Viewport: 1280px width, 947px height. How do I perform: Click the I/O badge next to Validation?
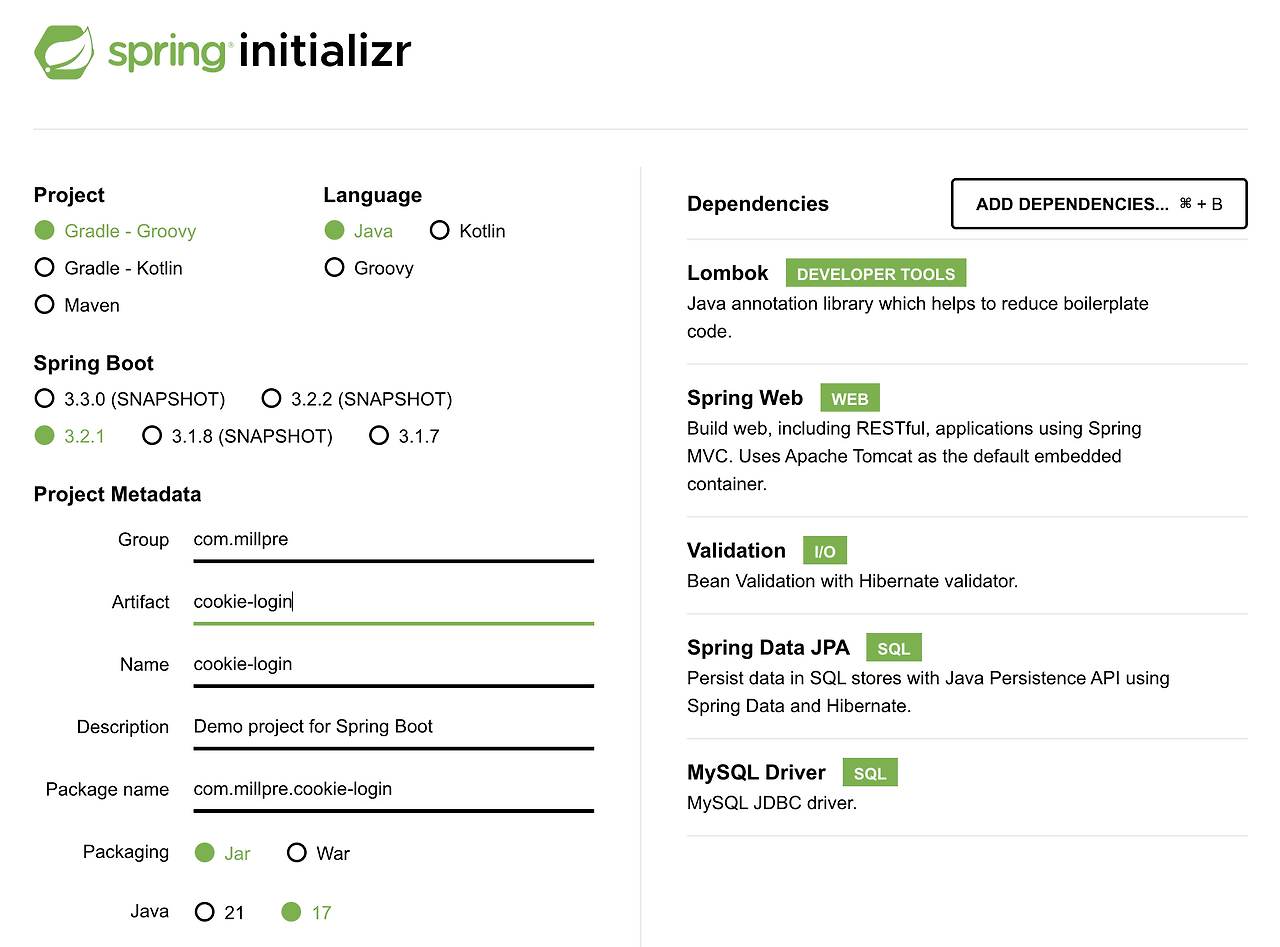pos(824,549)
